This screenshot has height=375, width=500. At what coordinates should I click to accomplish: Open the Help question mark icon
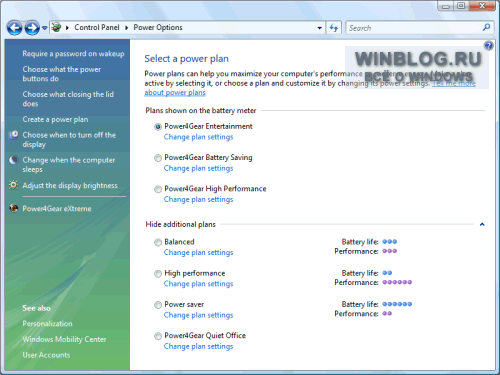[x=489, y=46]
